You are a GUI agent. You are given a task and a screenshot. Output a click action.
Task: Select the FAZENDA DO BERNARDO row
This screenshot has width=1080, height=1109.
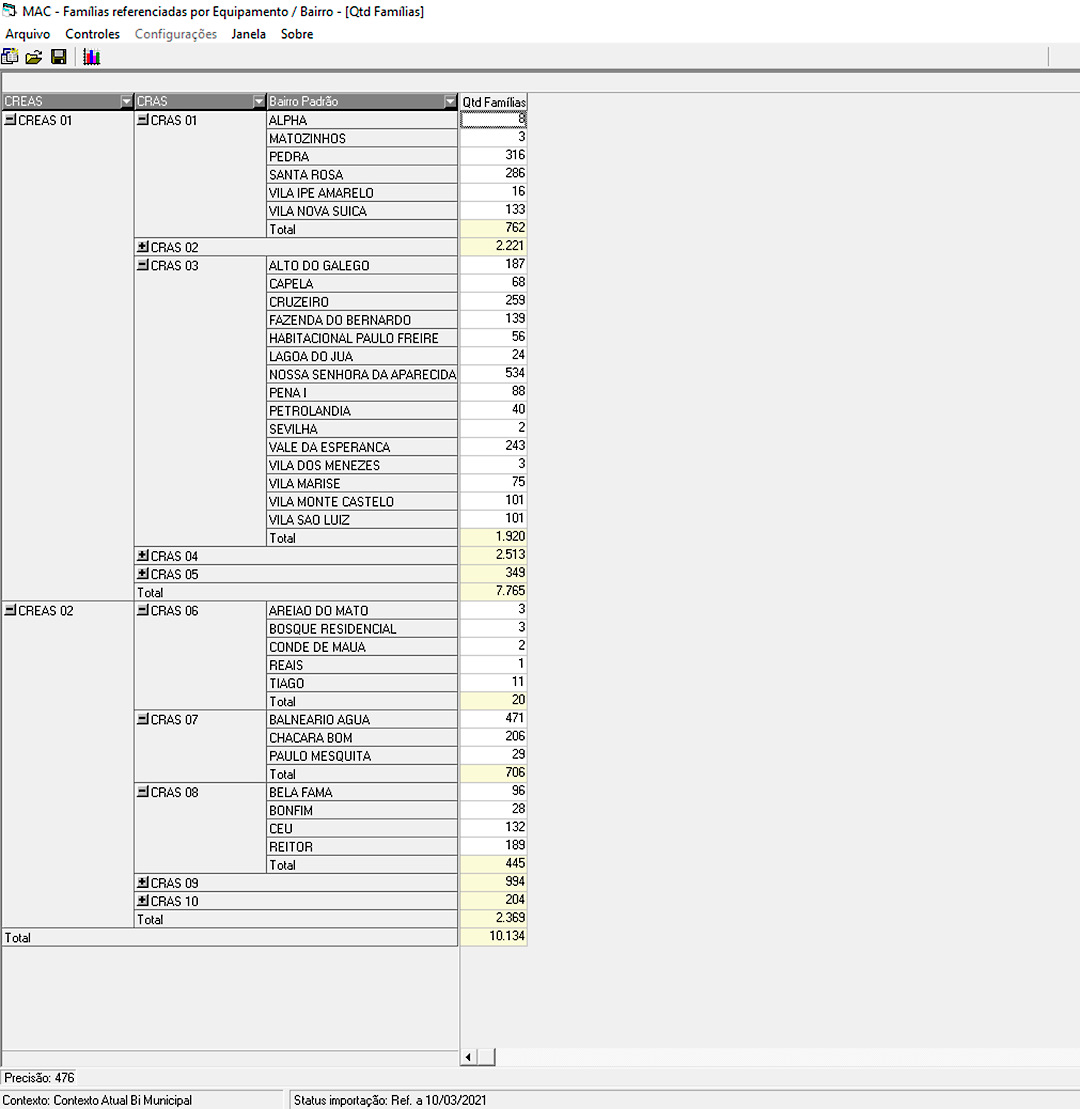362,320
